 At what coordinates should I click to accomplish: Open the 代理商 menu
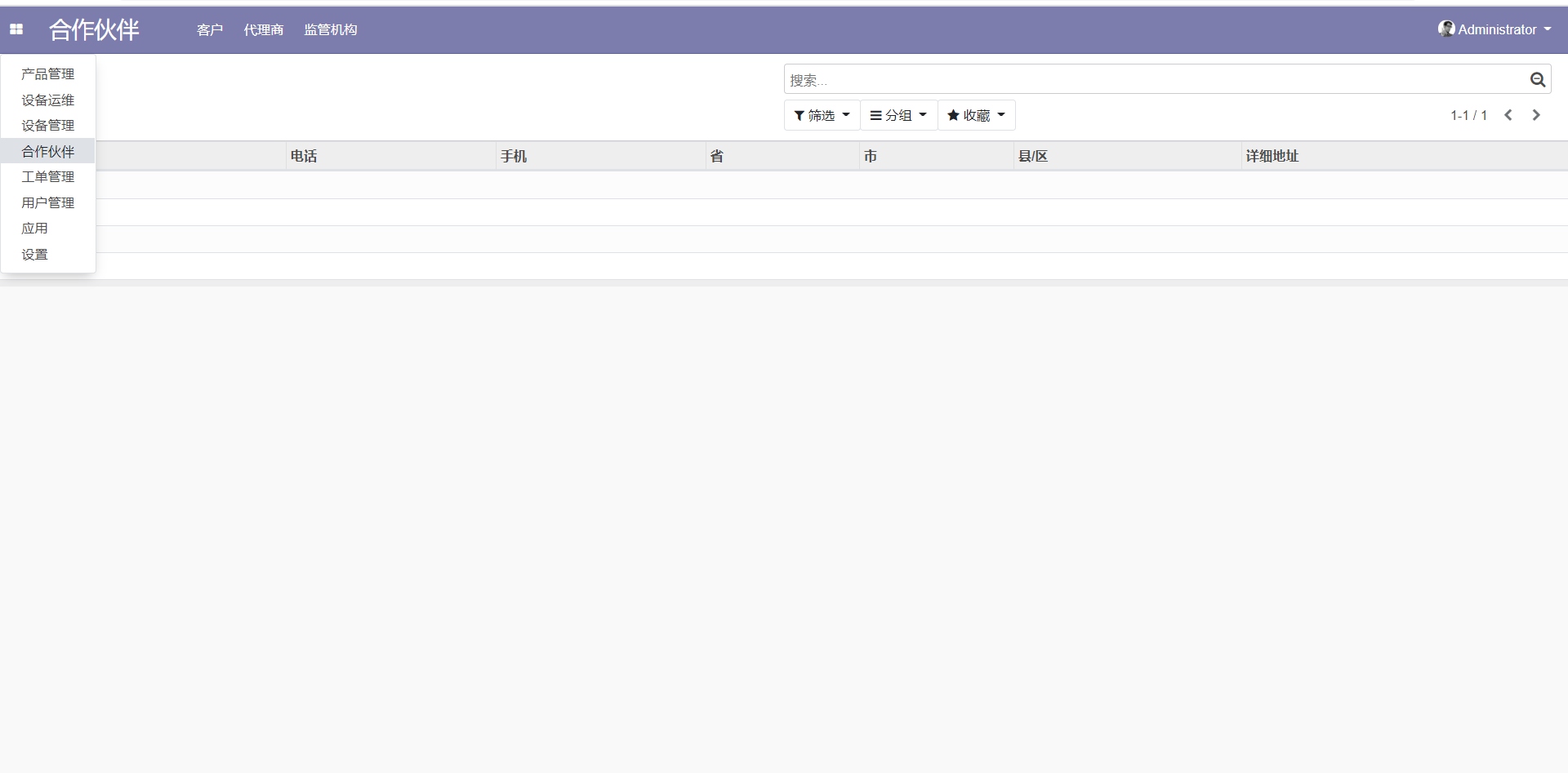pos(264,29)
